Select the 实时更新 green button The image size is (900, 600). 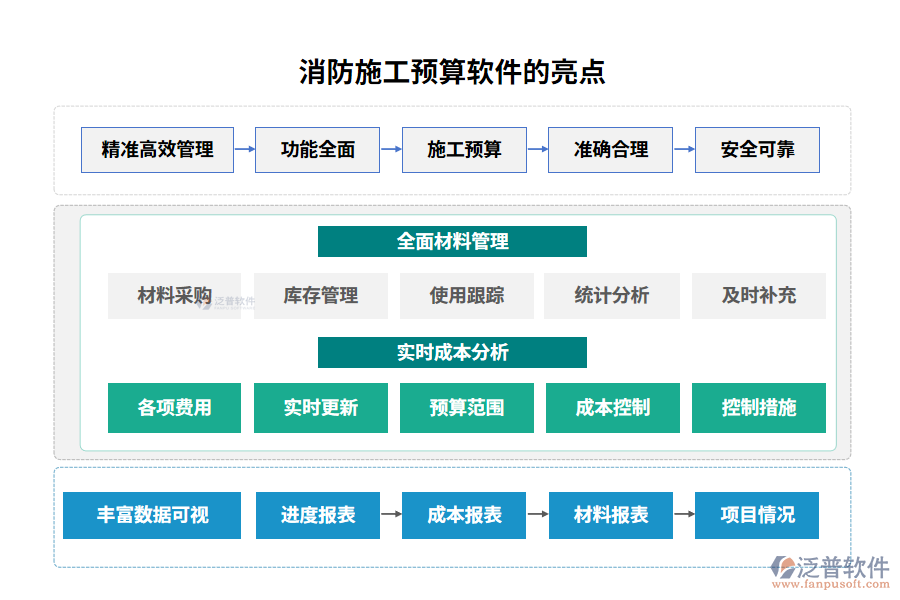[x=320, y=408]
